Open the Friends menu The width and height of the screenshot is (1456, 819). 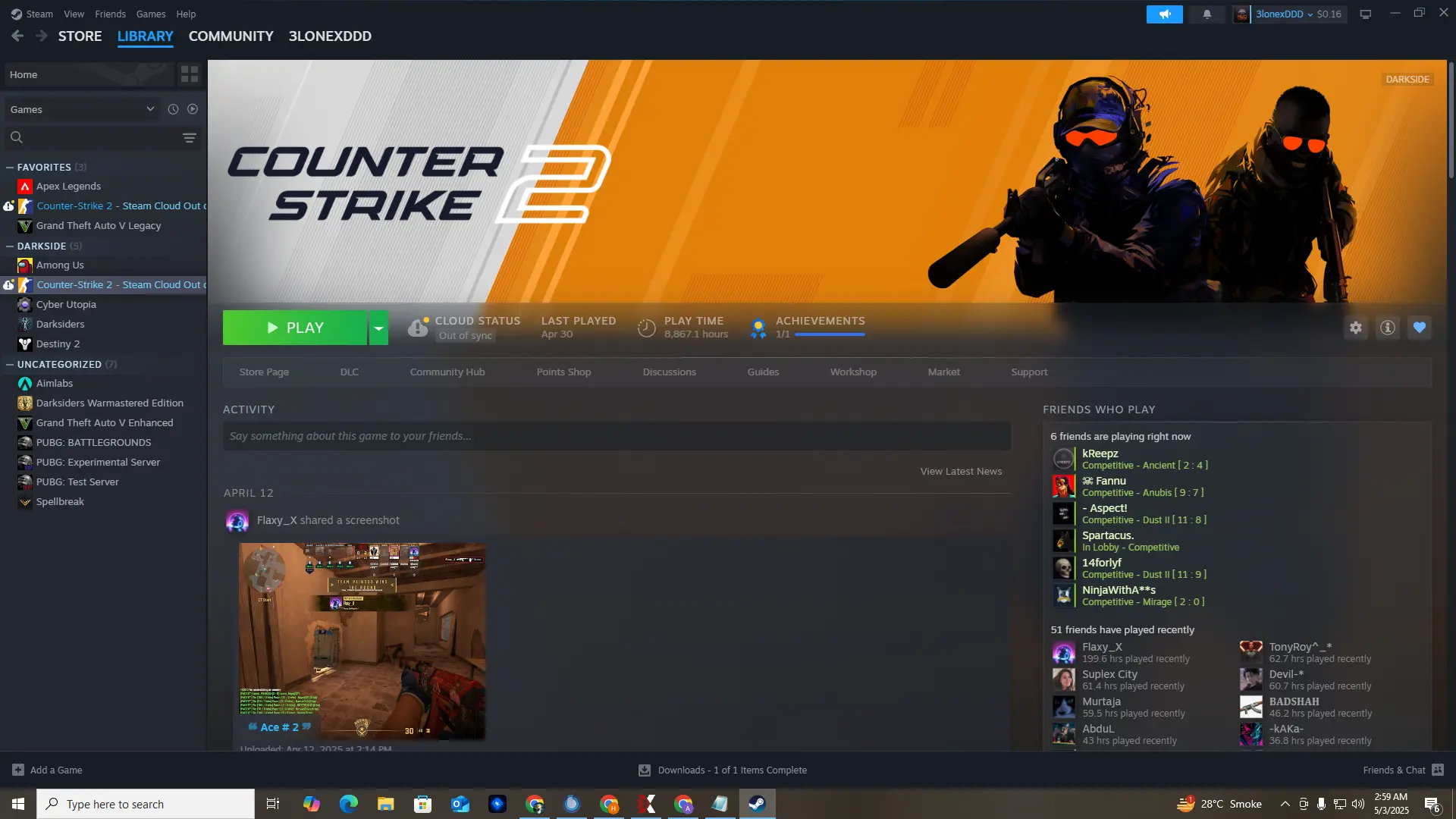tap(110, 14)
